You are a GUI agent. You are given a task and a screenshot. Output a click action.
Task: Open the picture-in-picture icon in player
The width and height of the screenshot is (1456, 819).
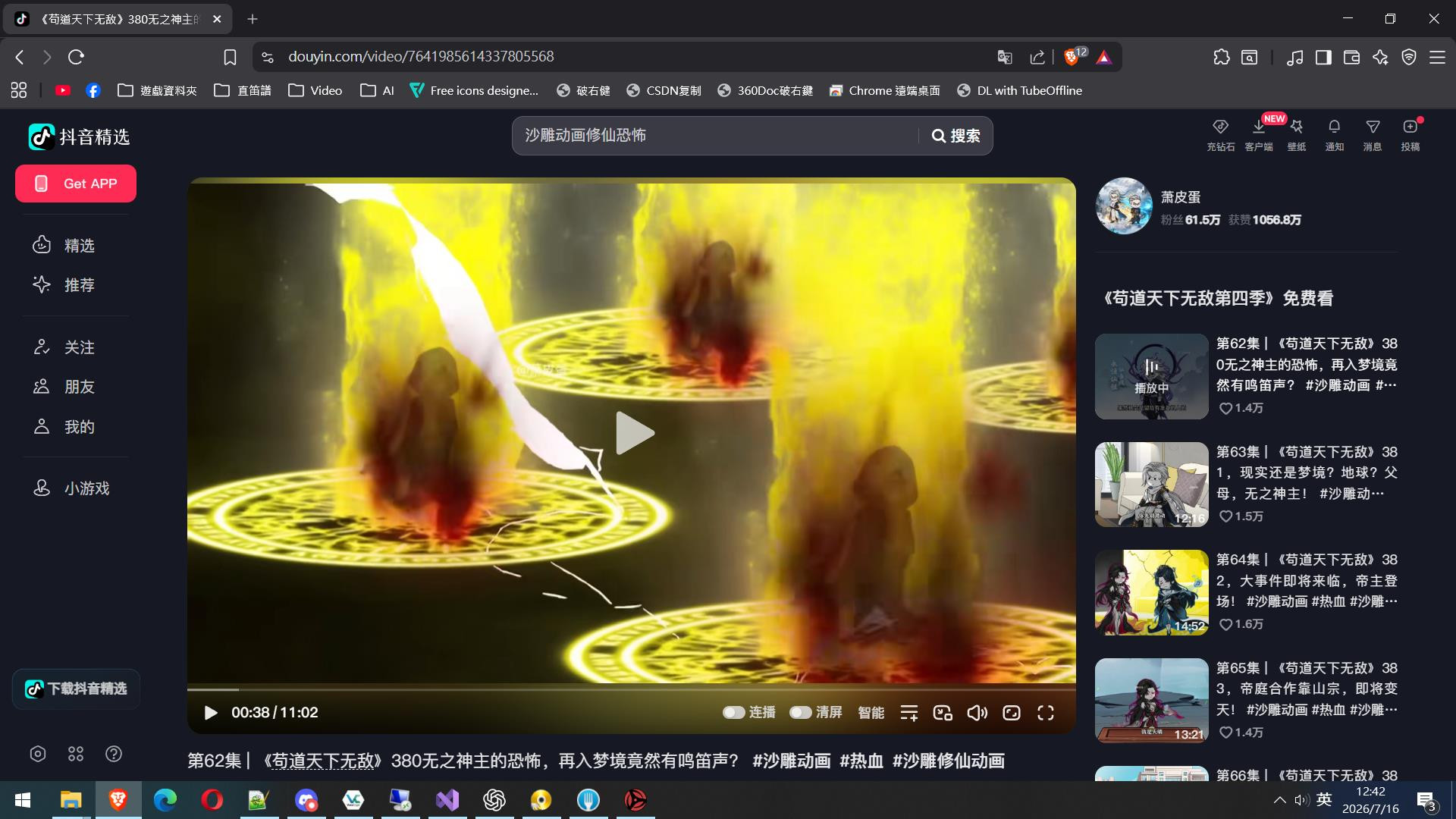(x=943, y=713)
